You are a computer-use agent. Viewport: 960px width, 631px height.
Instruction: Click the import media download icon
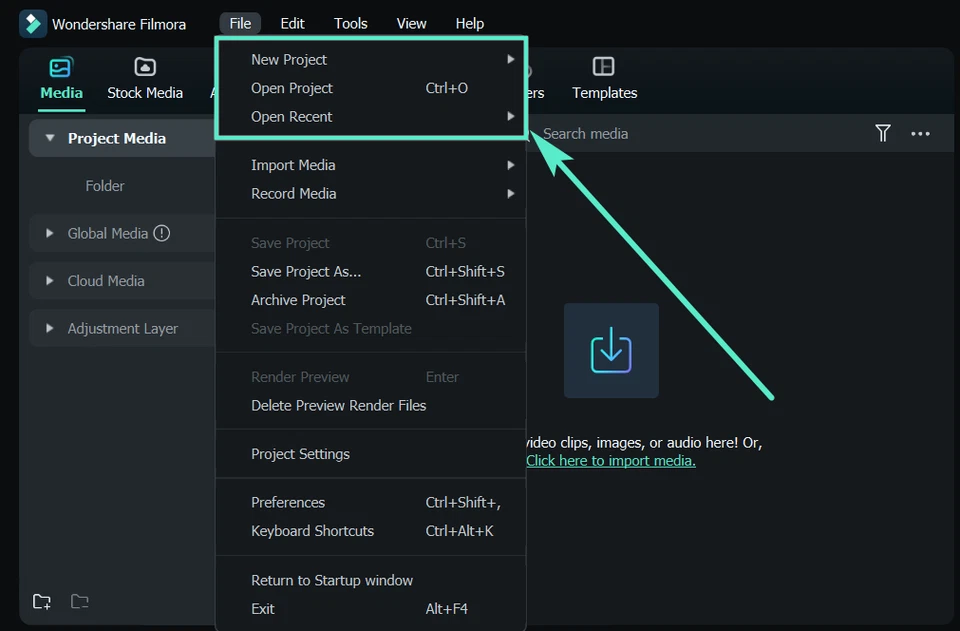tap(611, 350)
